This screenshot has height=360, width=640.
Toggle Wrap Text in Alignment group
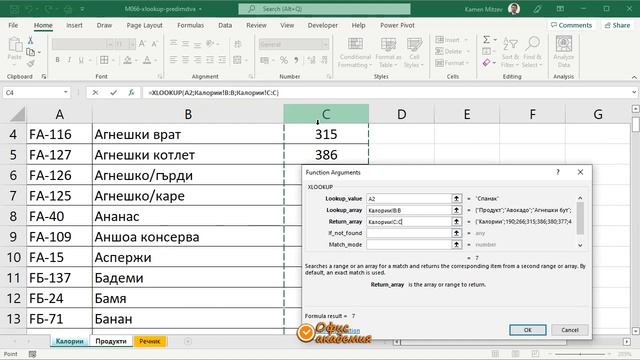point(238,44)
